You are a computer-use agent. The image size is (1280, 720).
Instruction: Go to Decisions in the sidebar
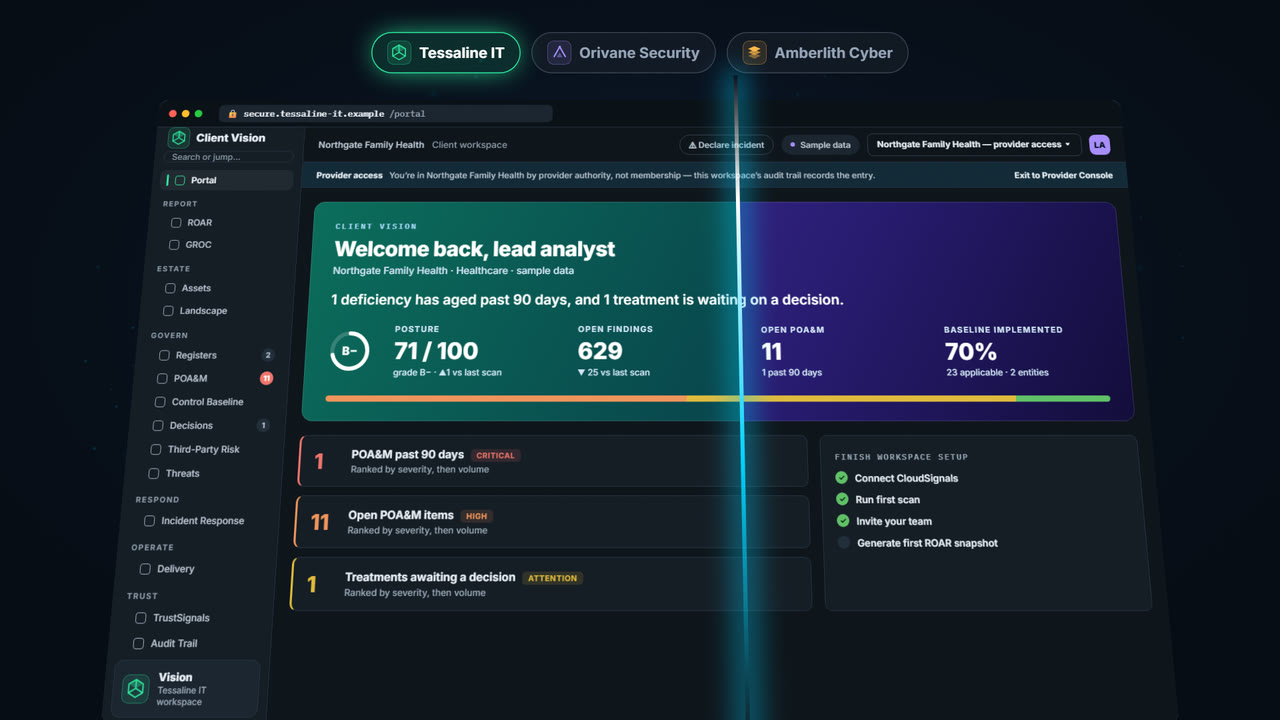point(210,426)
